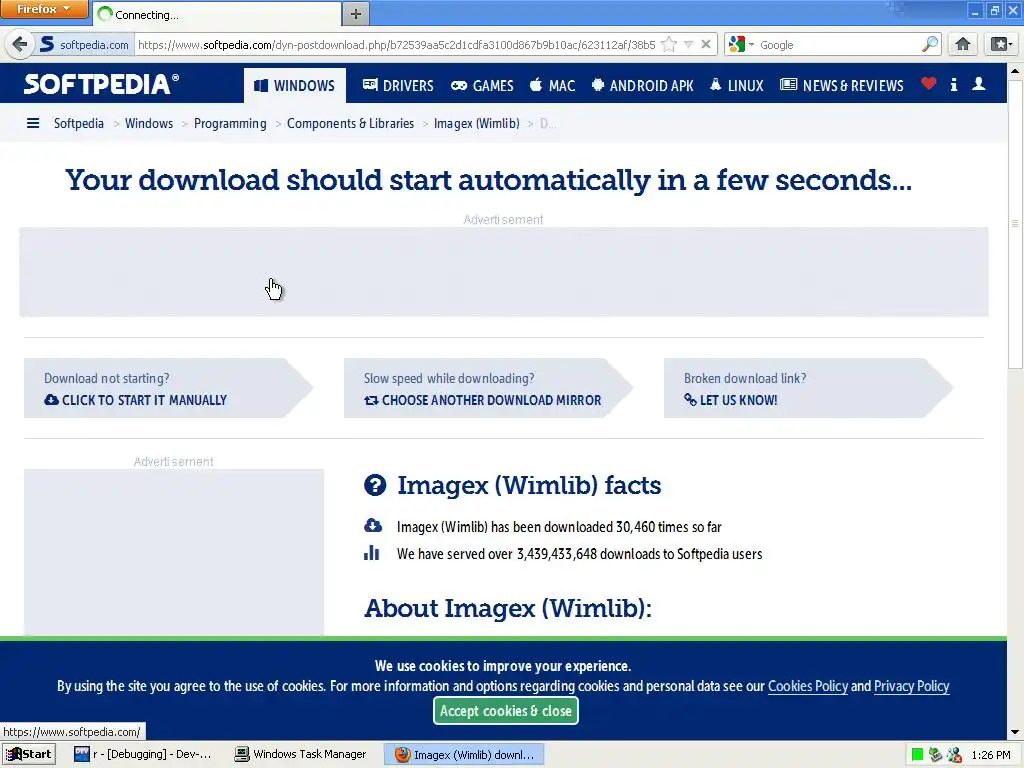Viewport: 1024px width, 768px height.
Task: Follow the Programming breadcrumb link
Action: (x=230, y=123)
